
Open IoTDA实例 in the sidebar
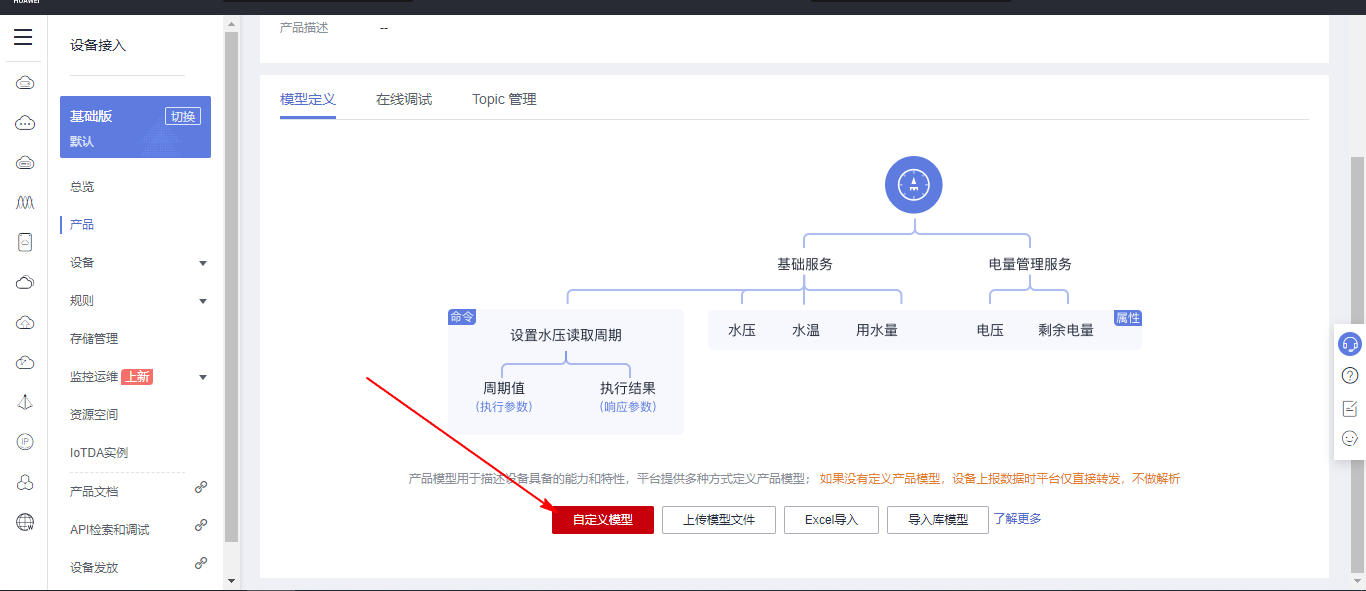click(99, 453)
